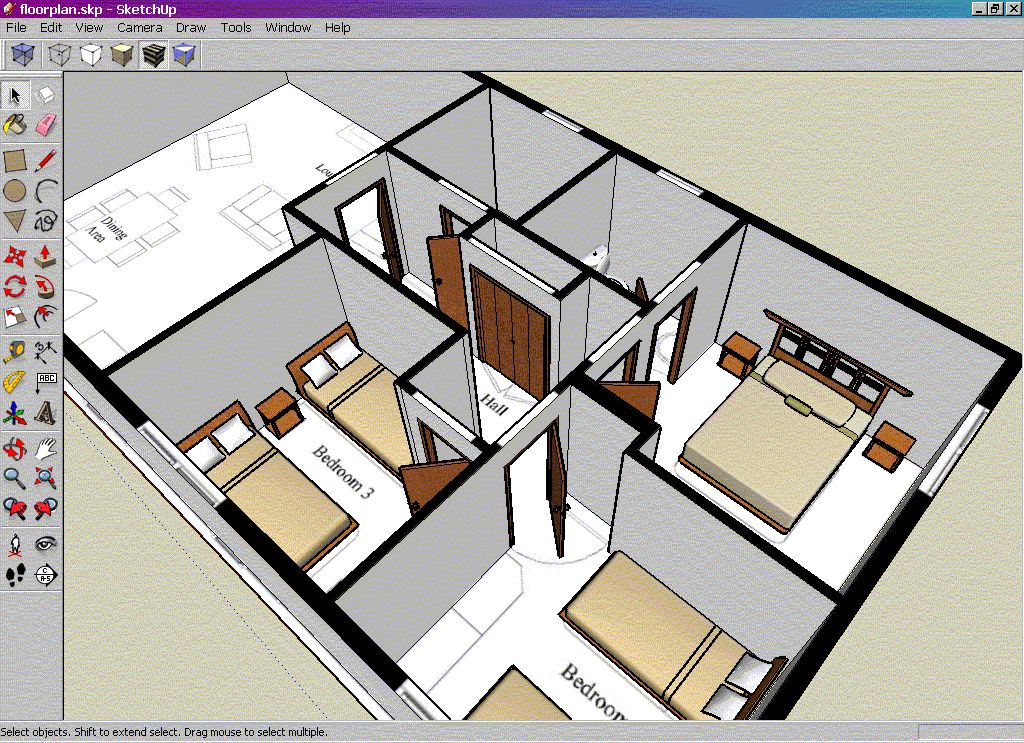Select the Push/Pull tool

[46, 257]
